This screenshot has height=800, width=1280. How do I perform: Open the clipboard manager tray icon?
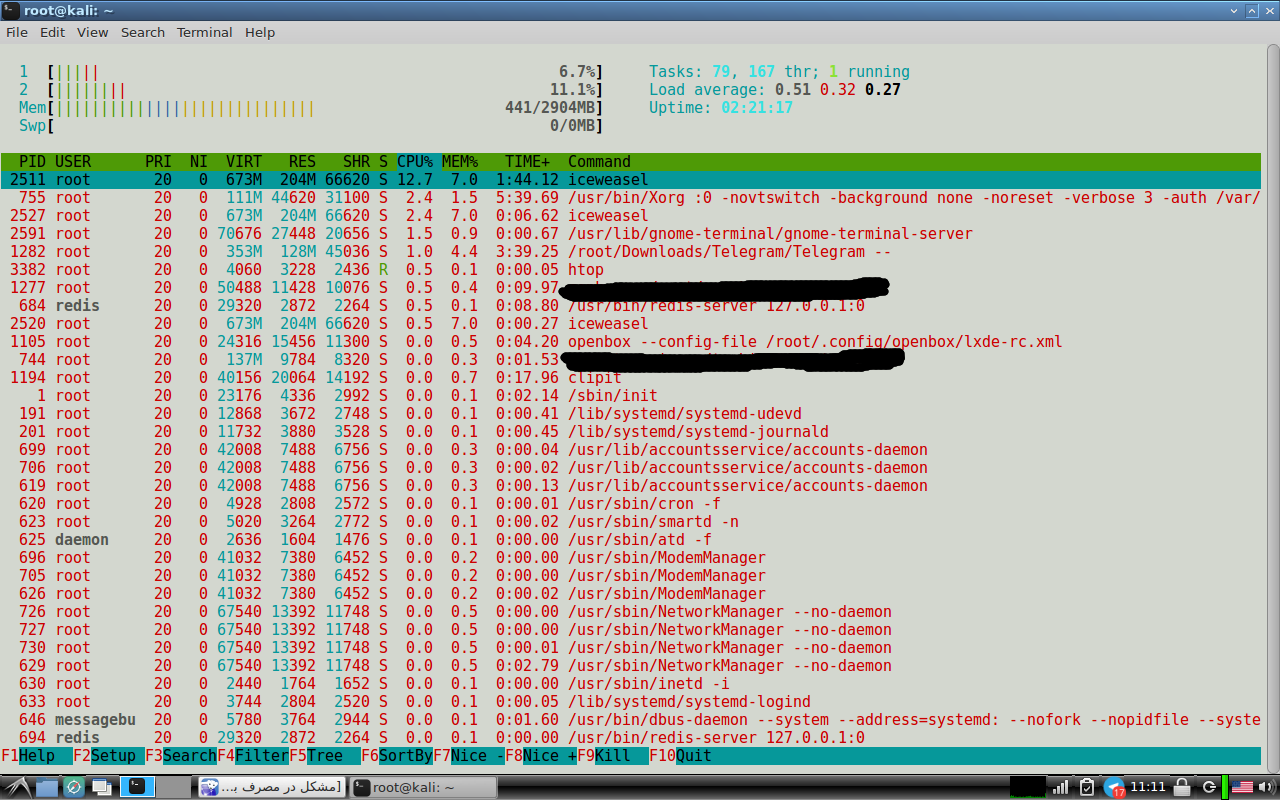(x=1088, y=787)
